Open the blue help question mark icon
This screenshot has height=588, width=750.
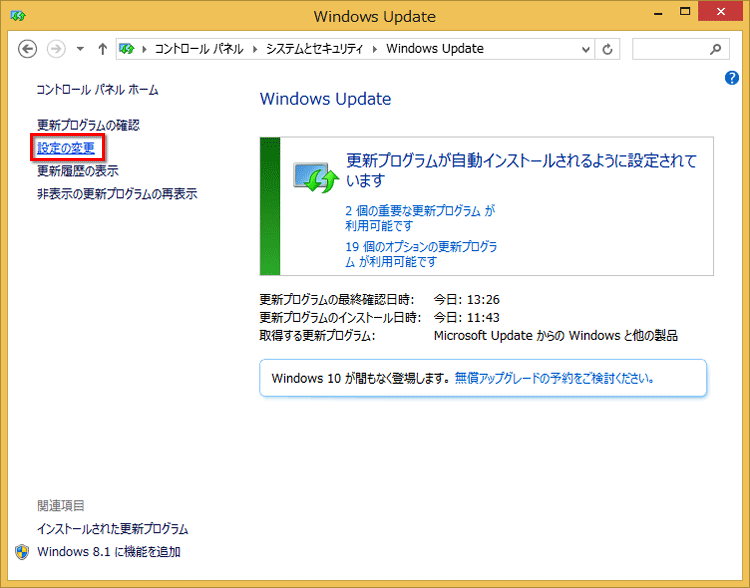(x=731, y=78)
